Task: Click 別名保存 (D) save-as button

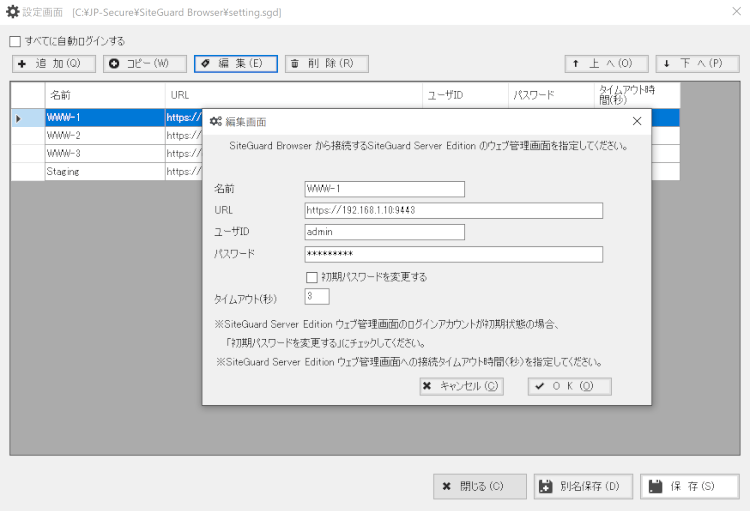Action: tap(583, 487)
